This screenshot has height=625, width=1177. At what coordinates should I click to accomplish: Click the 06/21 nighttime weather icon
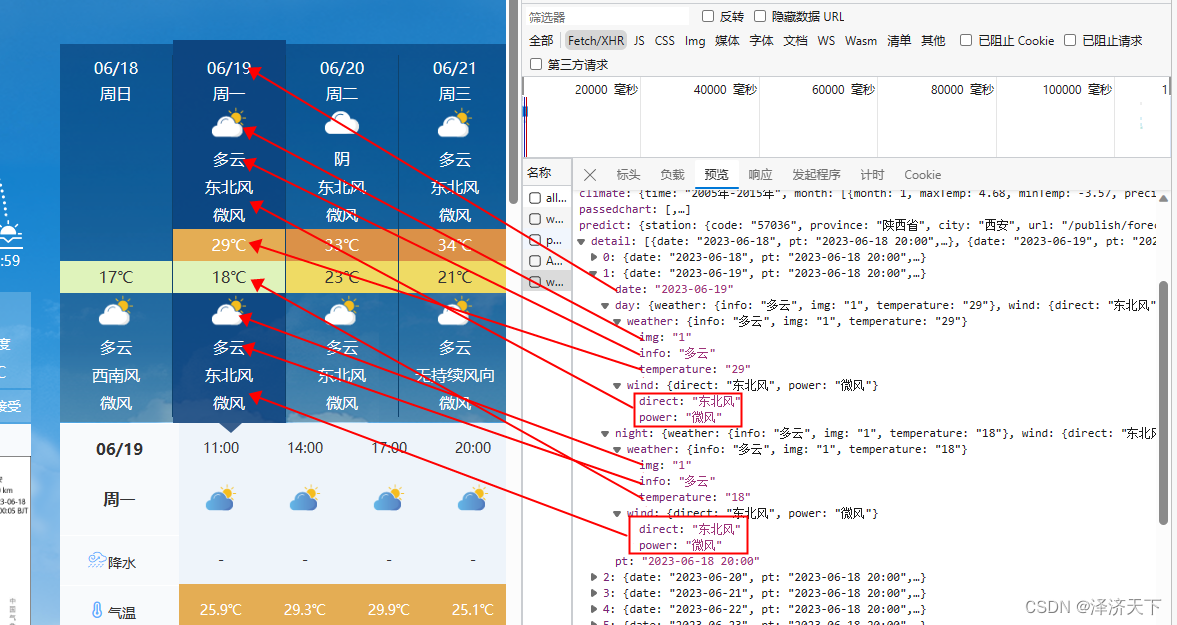454,312
